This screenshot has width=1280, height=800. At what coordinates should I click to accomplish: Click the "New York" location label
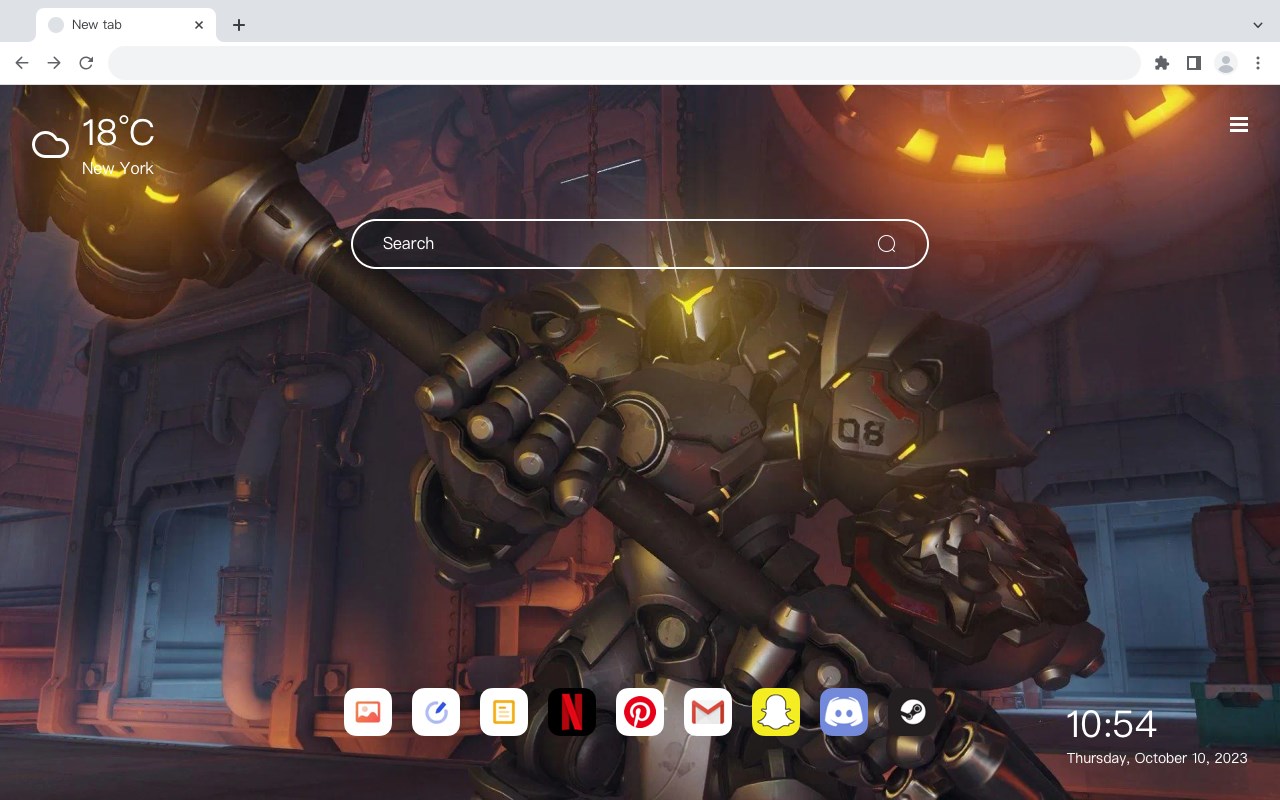click(x=118, y=168)
